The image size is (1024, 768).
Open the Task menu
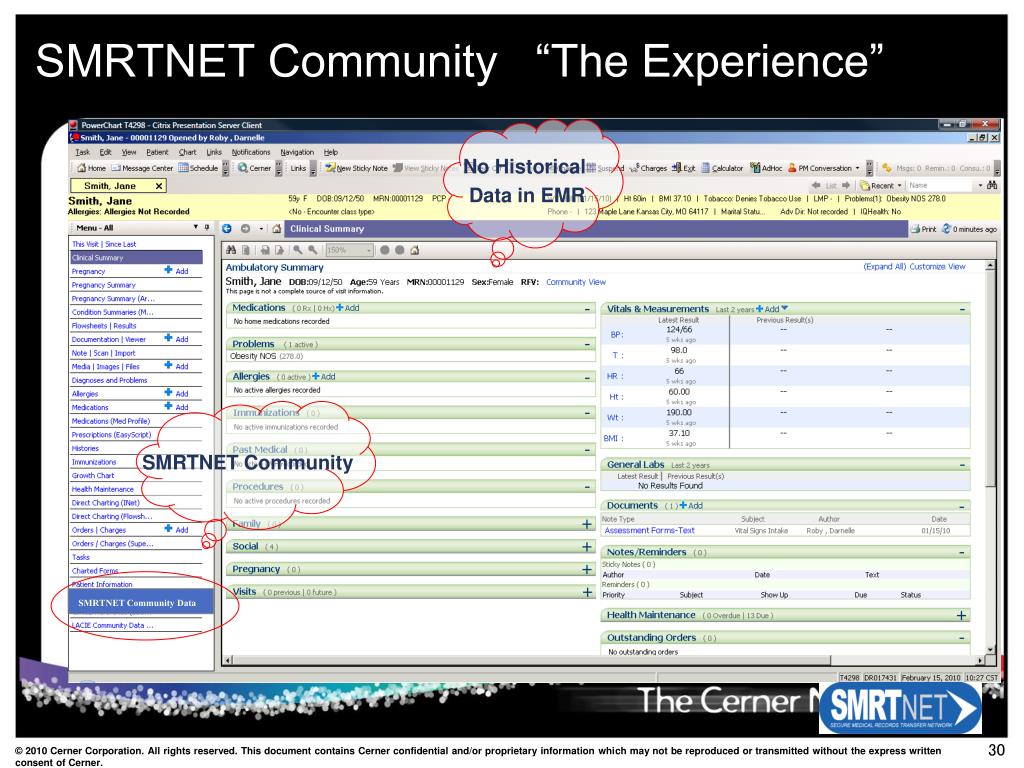(82, 152)
